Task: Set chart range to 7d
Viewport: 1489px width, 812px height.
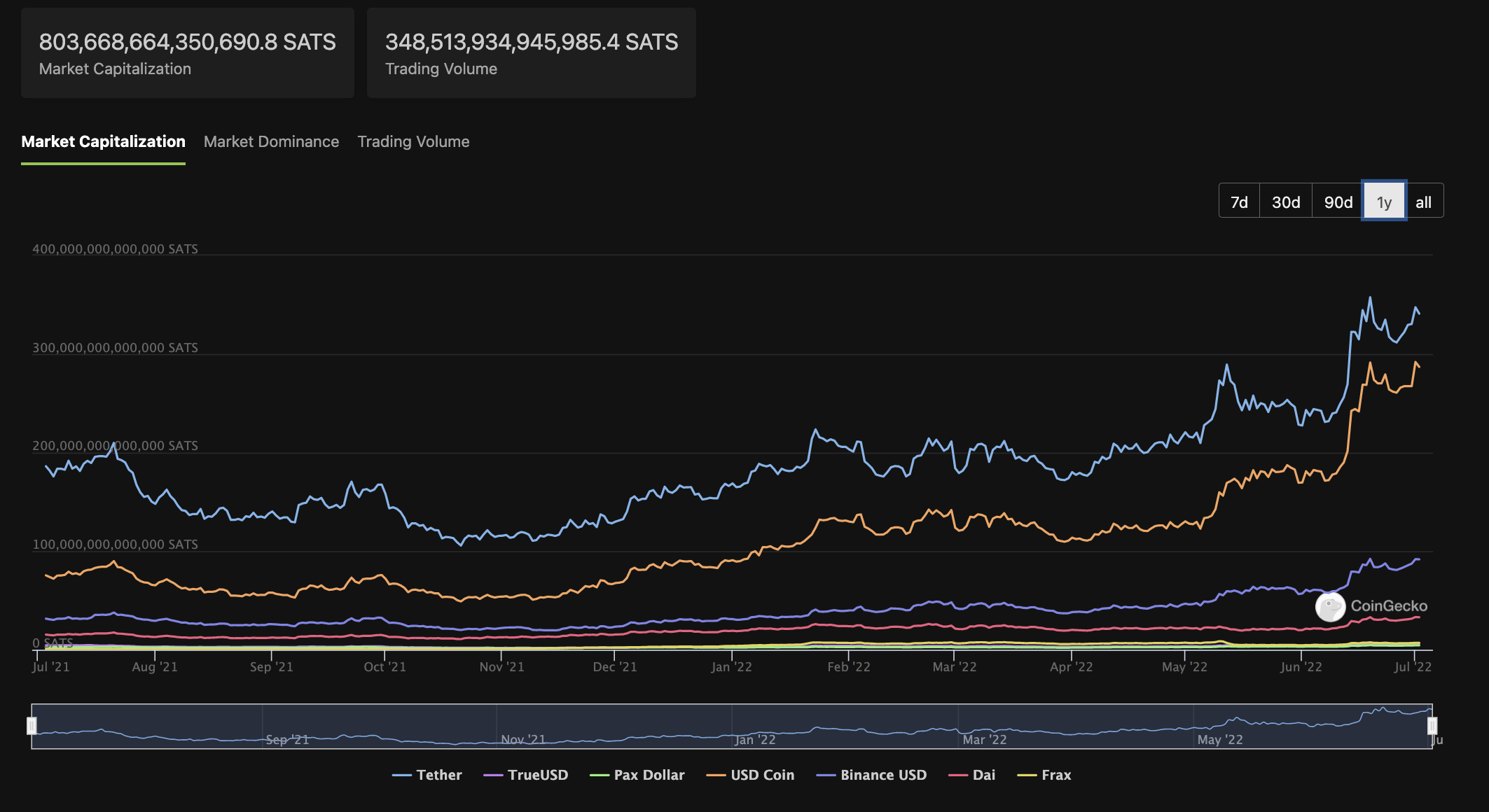Action: coord(1239,202)
